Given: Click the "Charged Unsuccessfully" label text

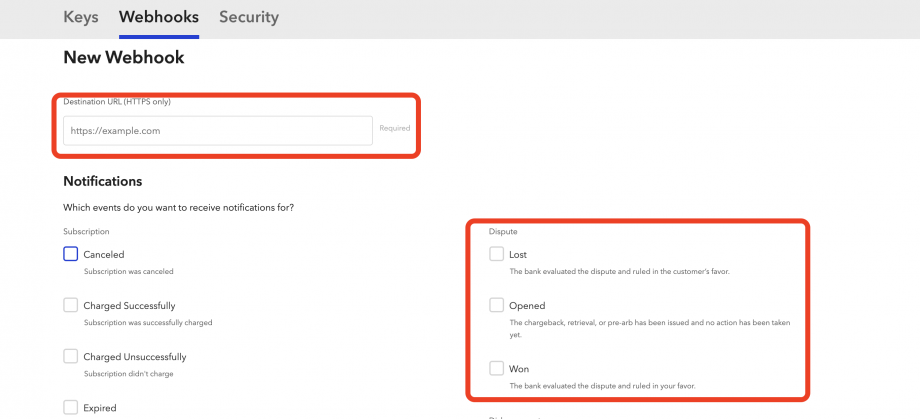Looking at the screenshot, I should pyautogui.click(x=135, y=357).
